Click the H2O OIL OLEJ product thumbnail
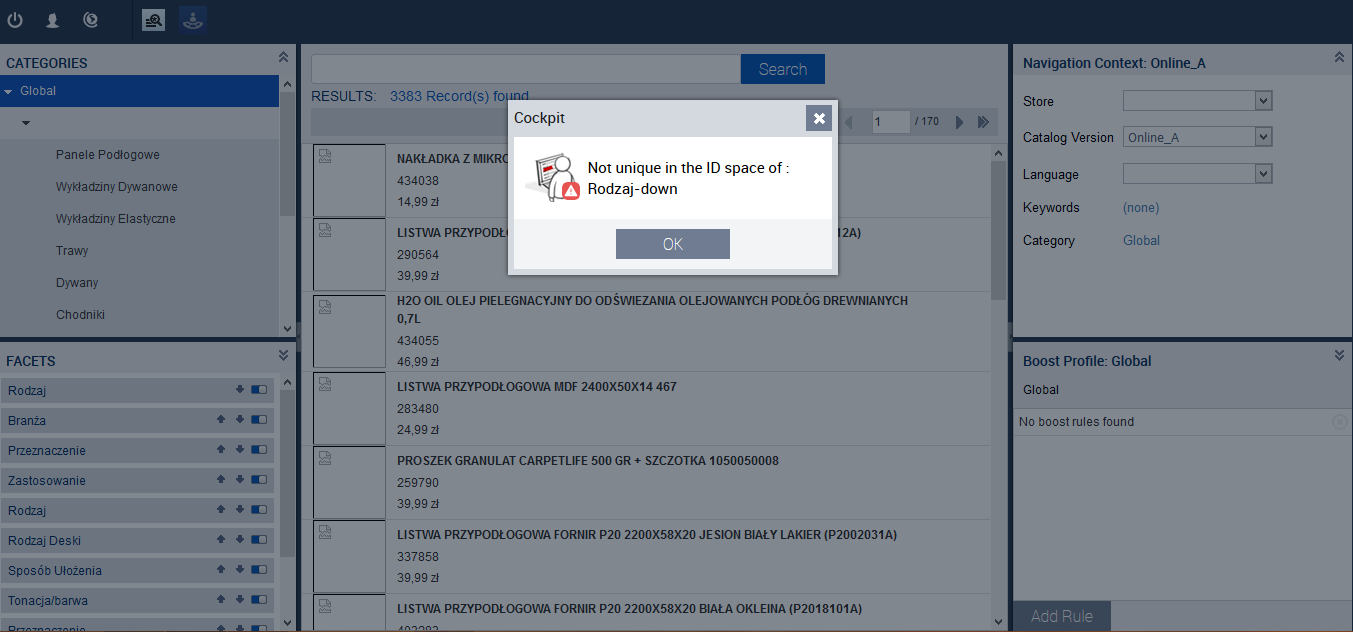The width and height of the screenshot is (1353, 632). point(349,331)
